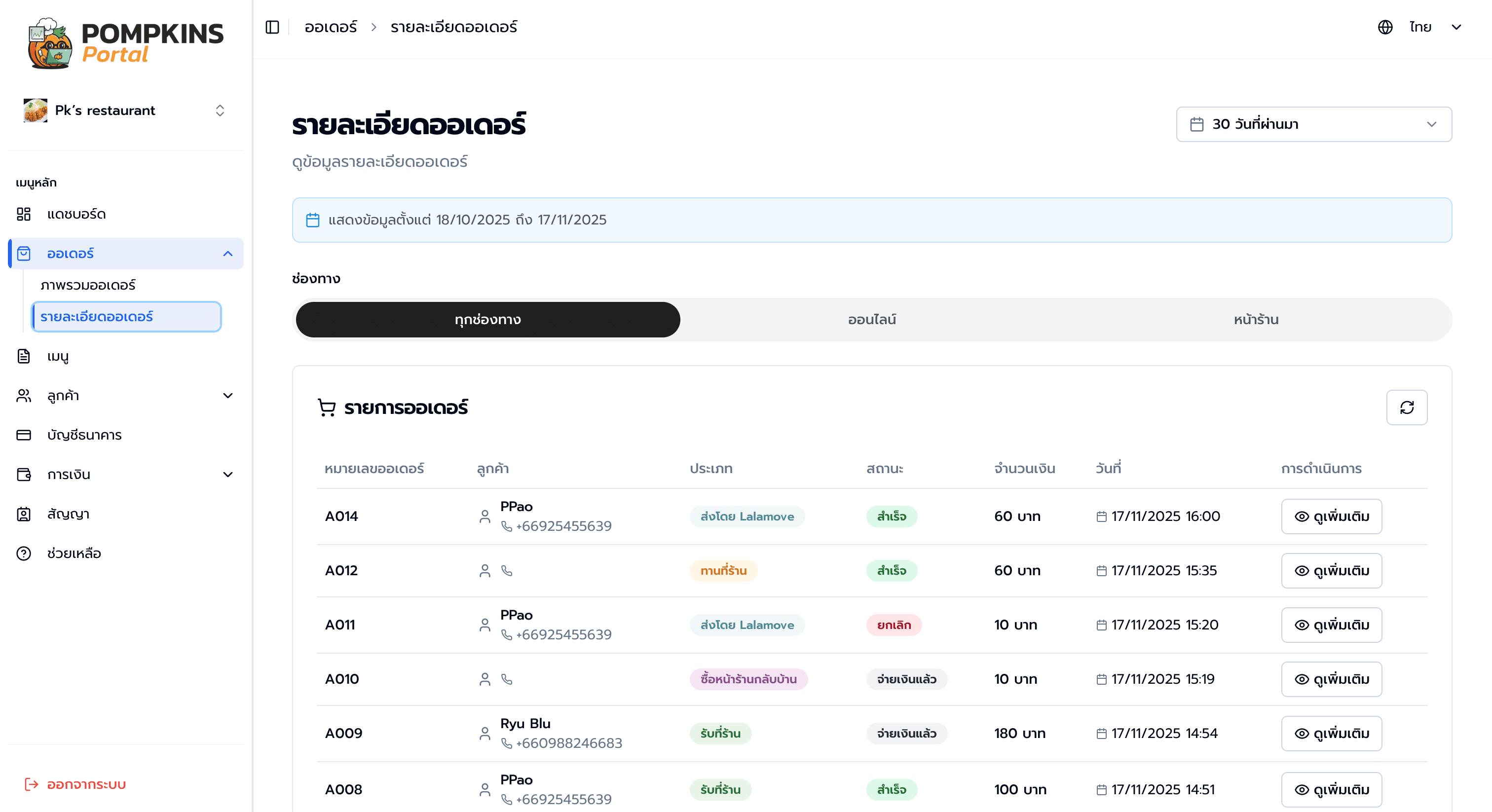Click the 180 บาท amount
The height and width of the screenshot is (812, 1492).
click(1020, 733)
